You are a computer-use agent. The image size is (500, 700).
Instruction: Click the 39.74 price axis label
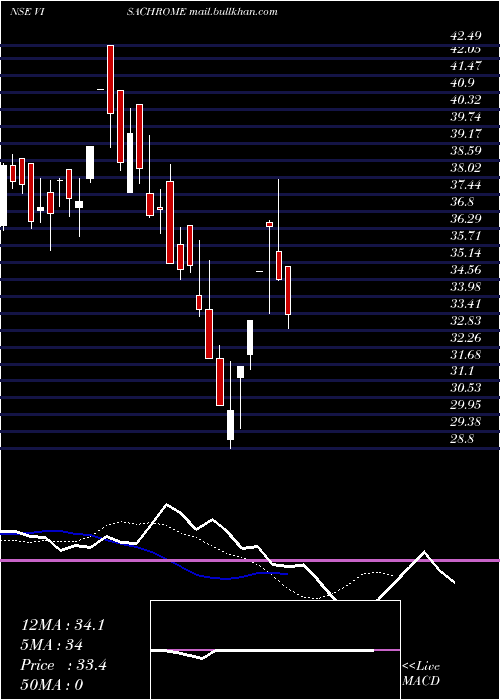coord(466,117)
